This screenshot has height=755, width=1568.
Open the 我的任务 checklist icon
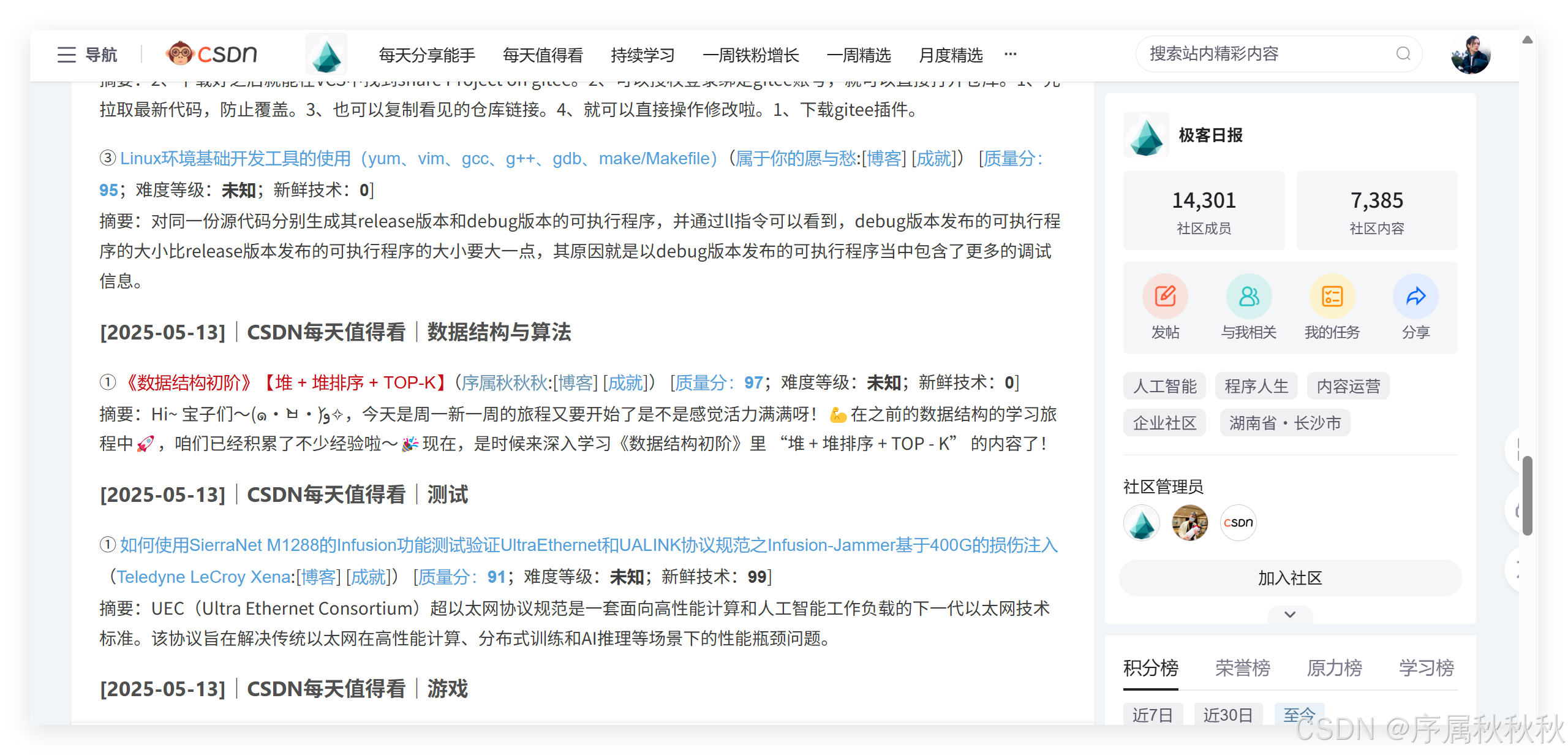[x=1332, y=297]
